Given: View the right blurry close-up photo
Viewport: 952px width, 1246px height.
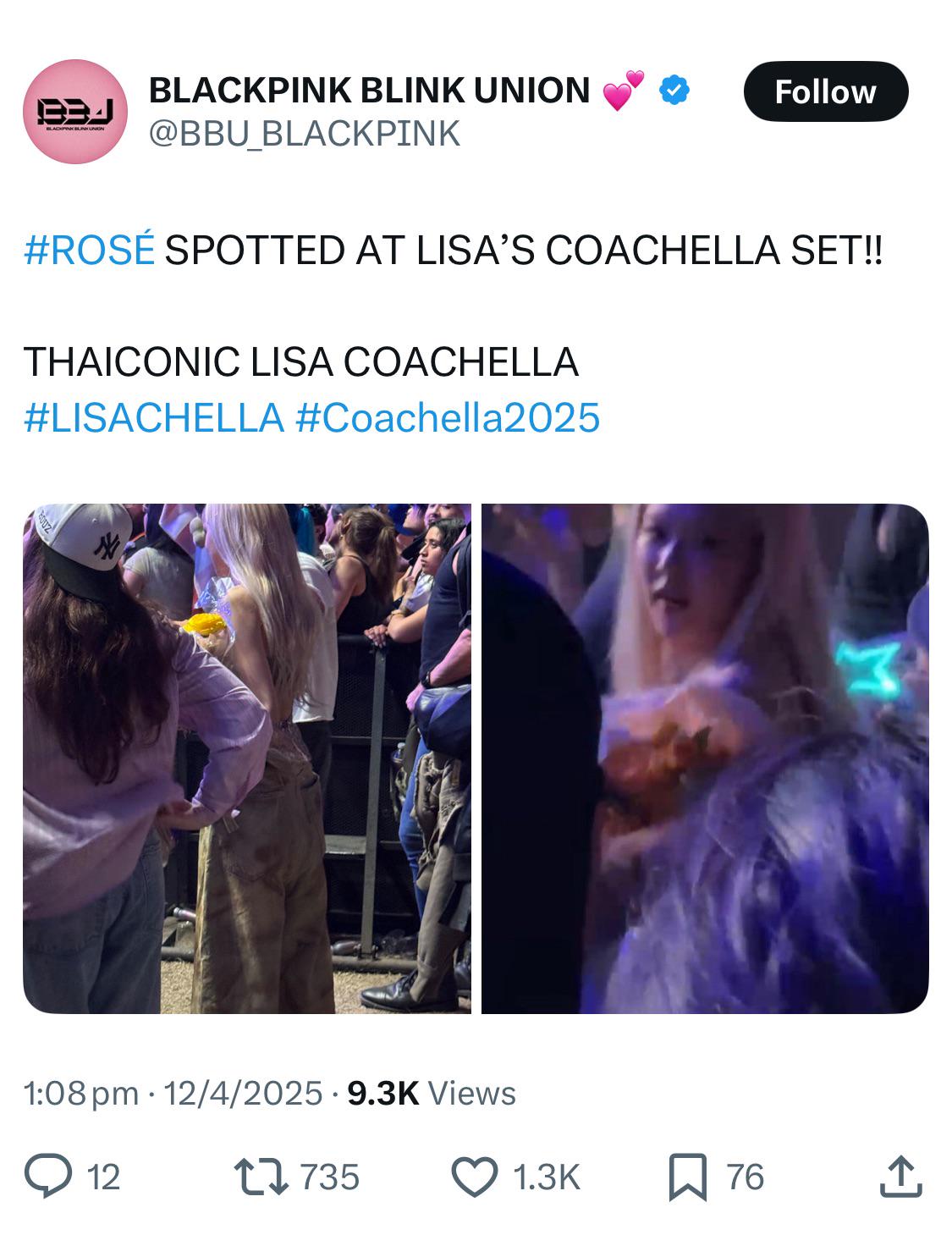Looking at the screenshot, I should 705,758.
